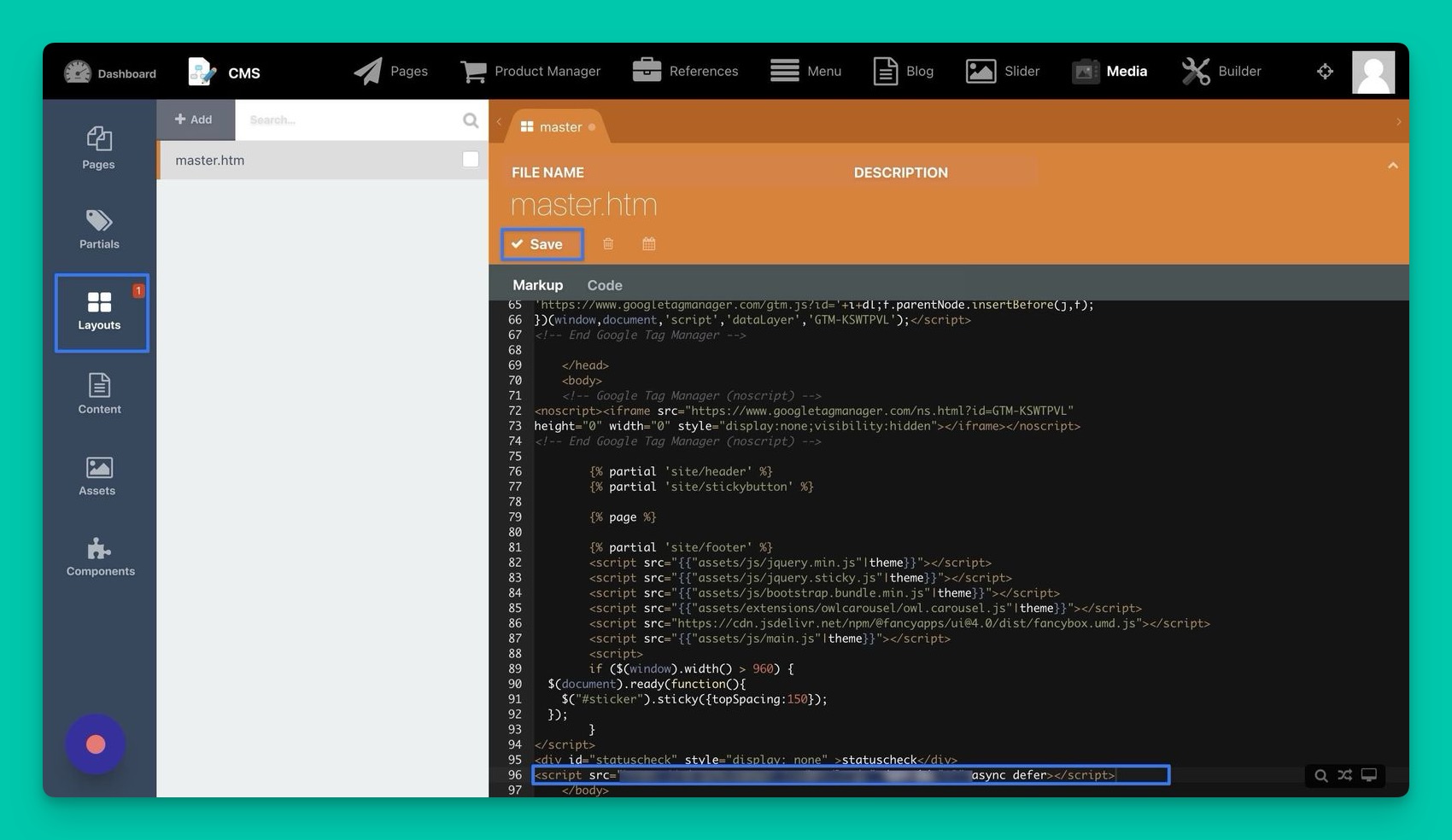Screen dimensions: 1452x840
Task: Open editor search with magnifier icon
Action: pyautogui.click(x=1321, y=775)
